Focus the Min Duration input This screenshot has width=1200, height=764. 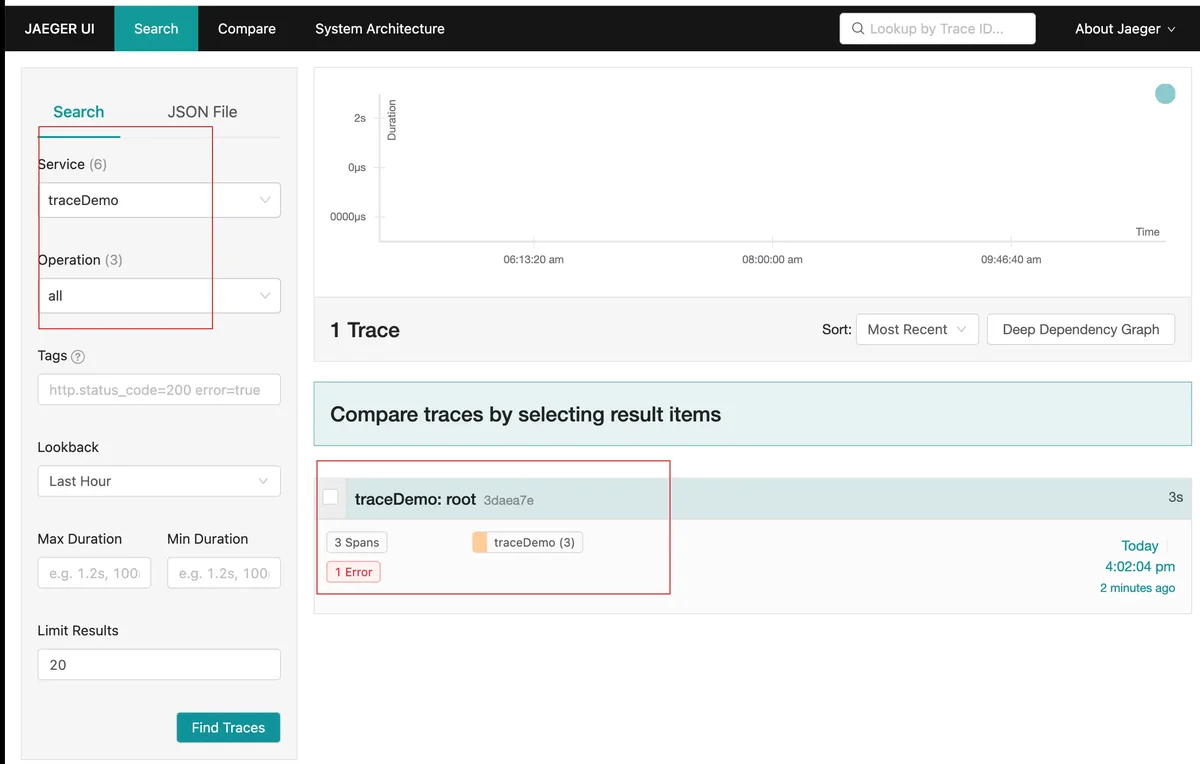click(224, 573)
